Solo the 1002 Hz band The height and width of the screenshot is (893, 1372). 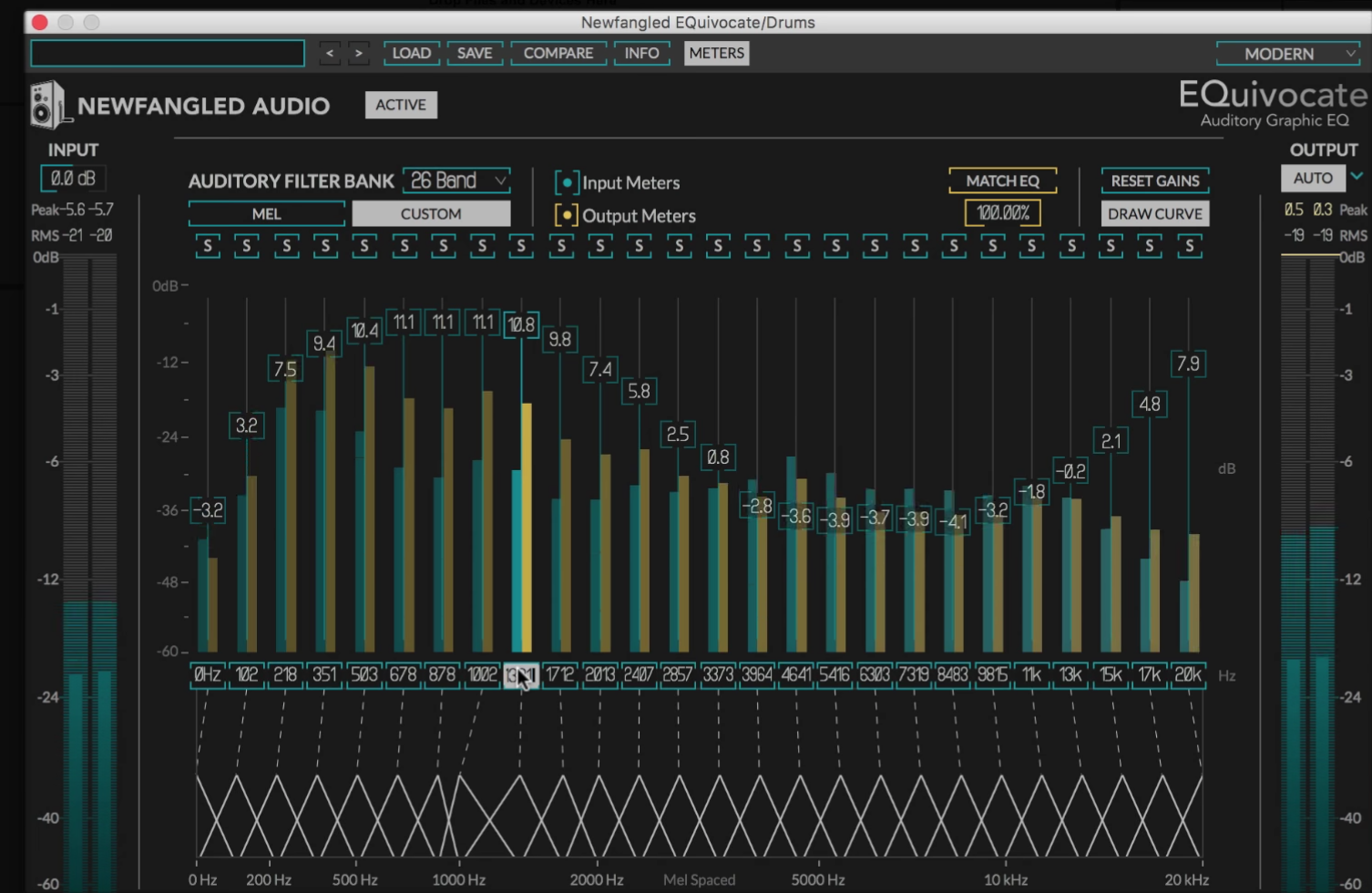click(482, 246)
